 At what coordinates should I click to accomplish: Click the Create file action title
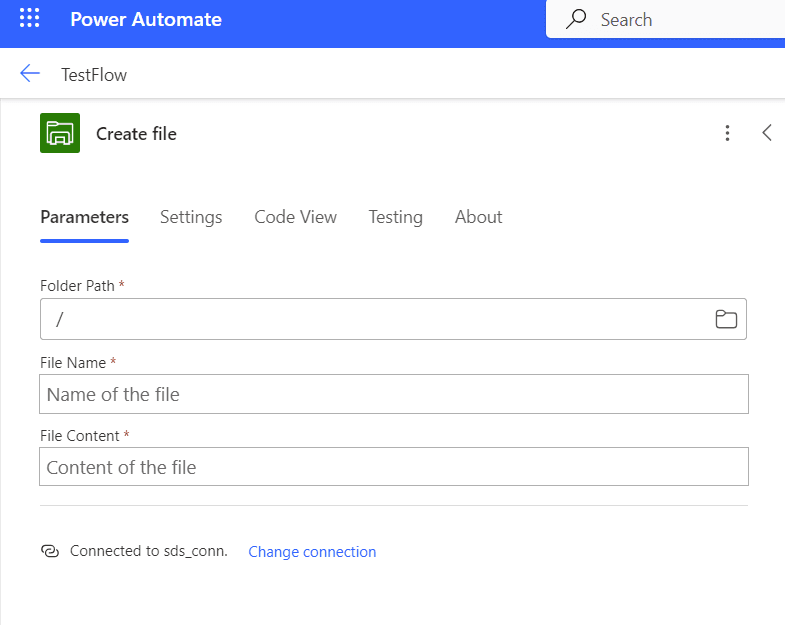pyautogui.click(x=136, y=134)
